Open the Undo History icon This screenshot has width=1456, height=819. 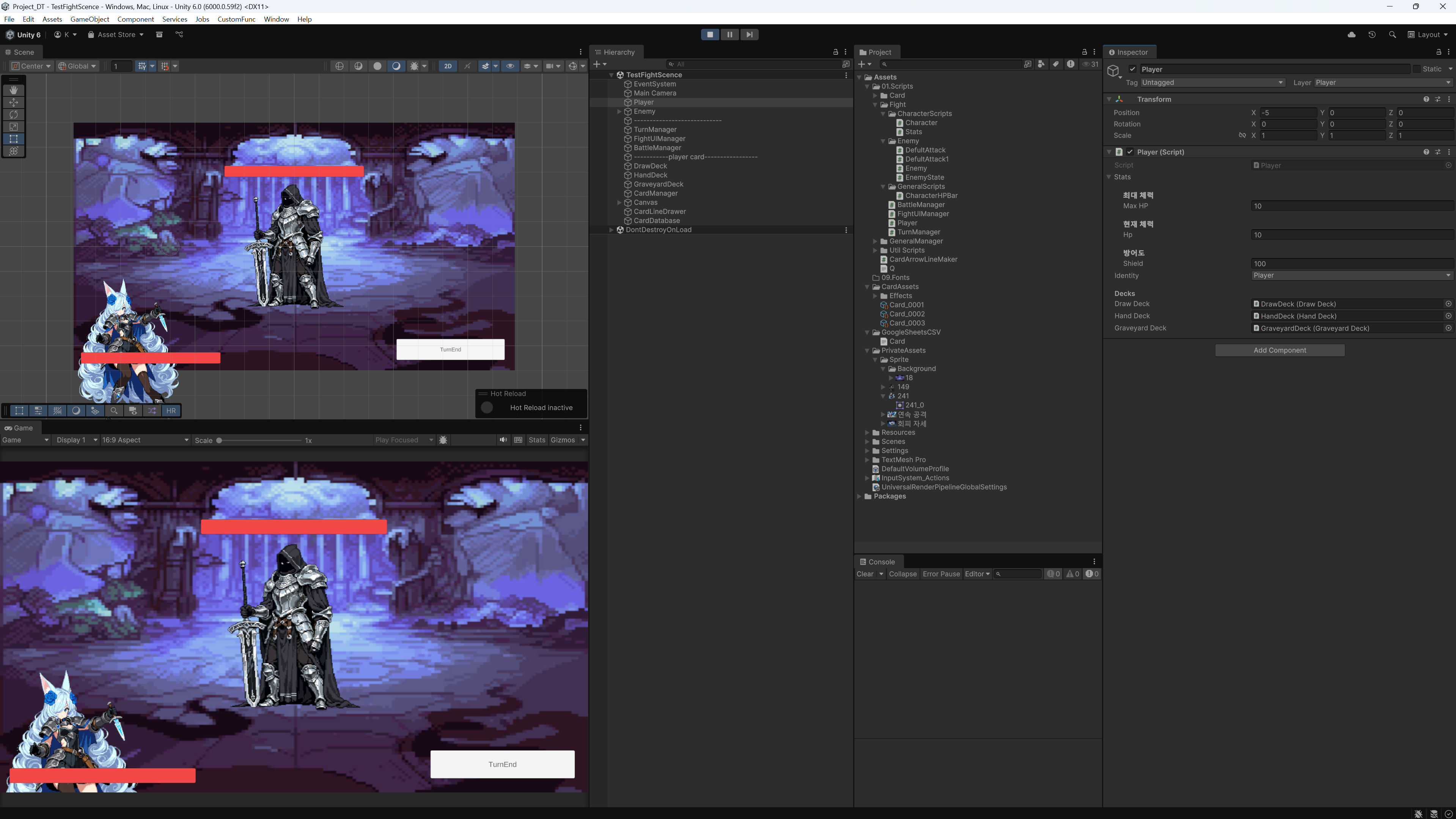point(1372,35)
